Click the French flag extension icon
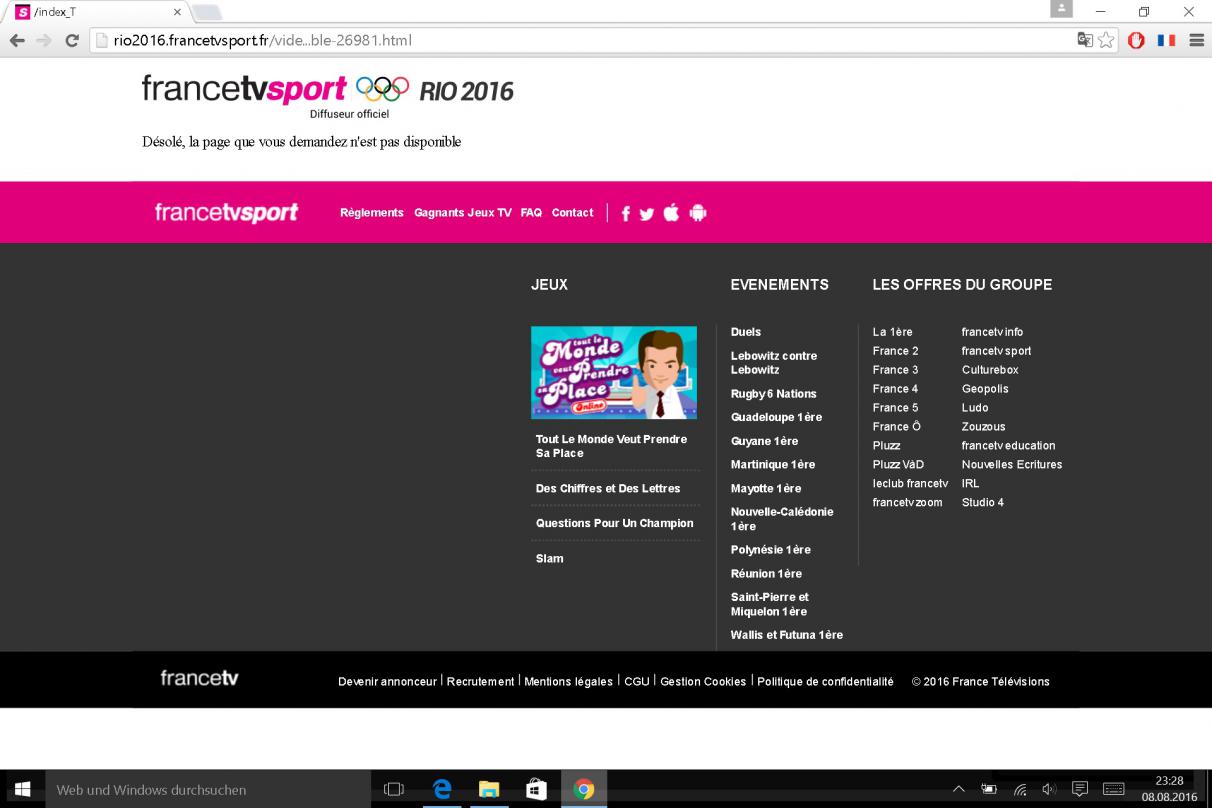Screen dimensions: 1212x808 point(1167,41)
